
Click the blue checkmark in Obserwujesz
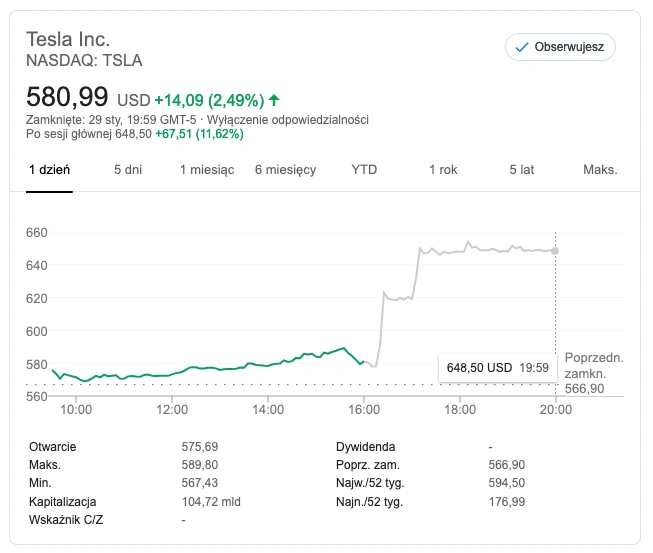click(522, 47)
